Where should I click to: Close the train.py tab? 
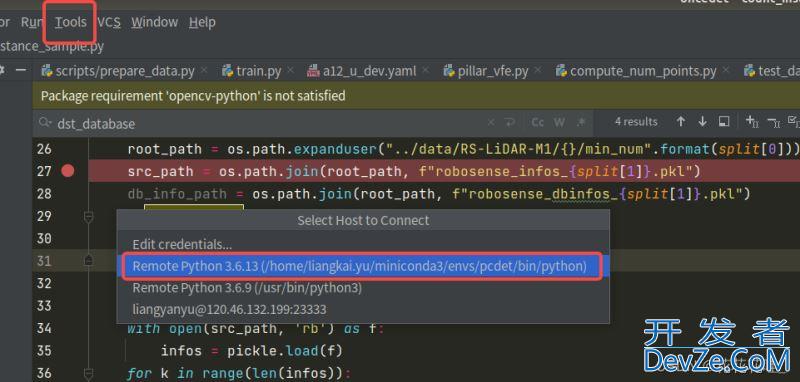click(x=290, y=70)
